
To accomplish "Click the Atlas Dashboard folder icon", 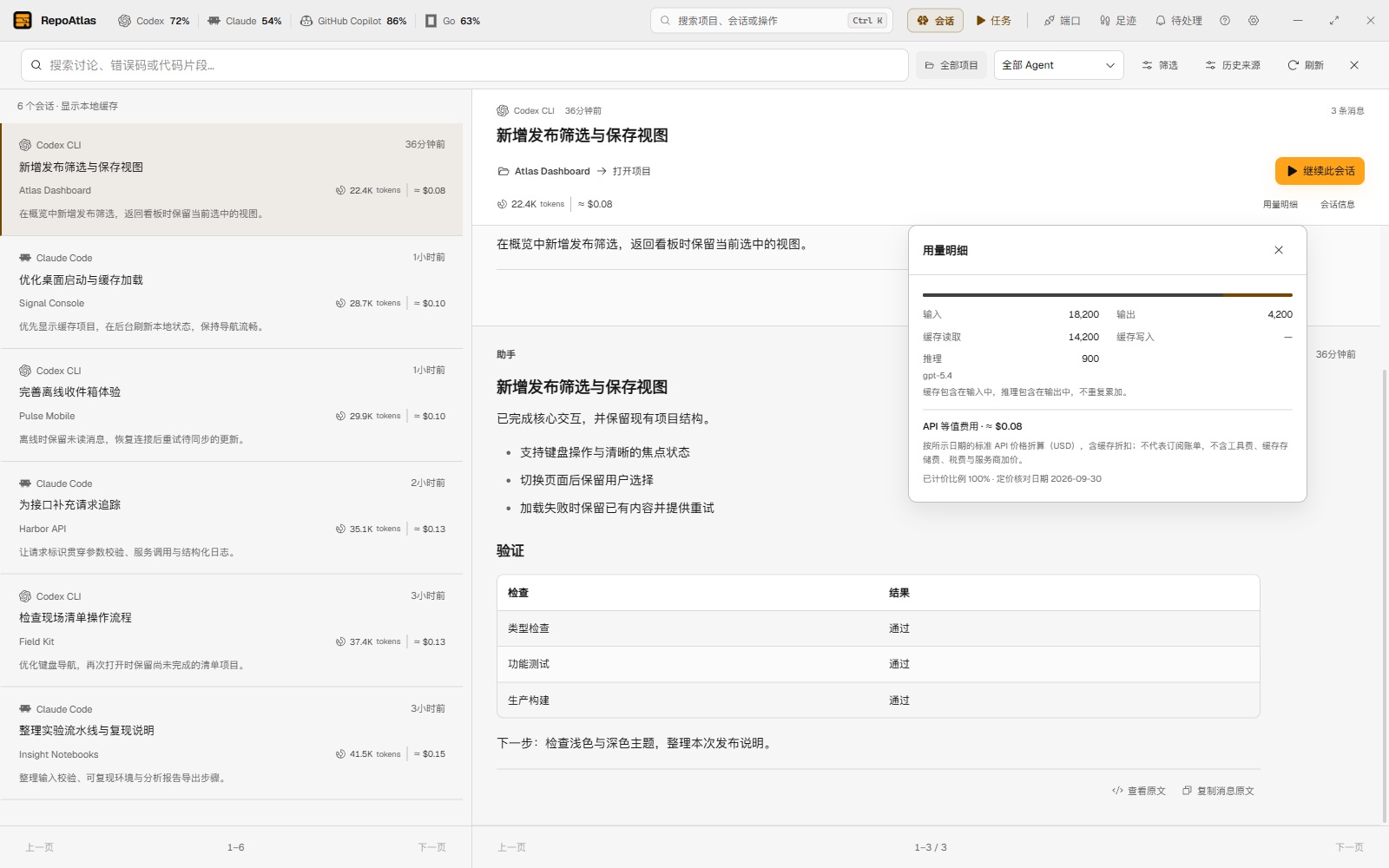I will pyautogui.click(x=504, y=171).
